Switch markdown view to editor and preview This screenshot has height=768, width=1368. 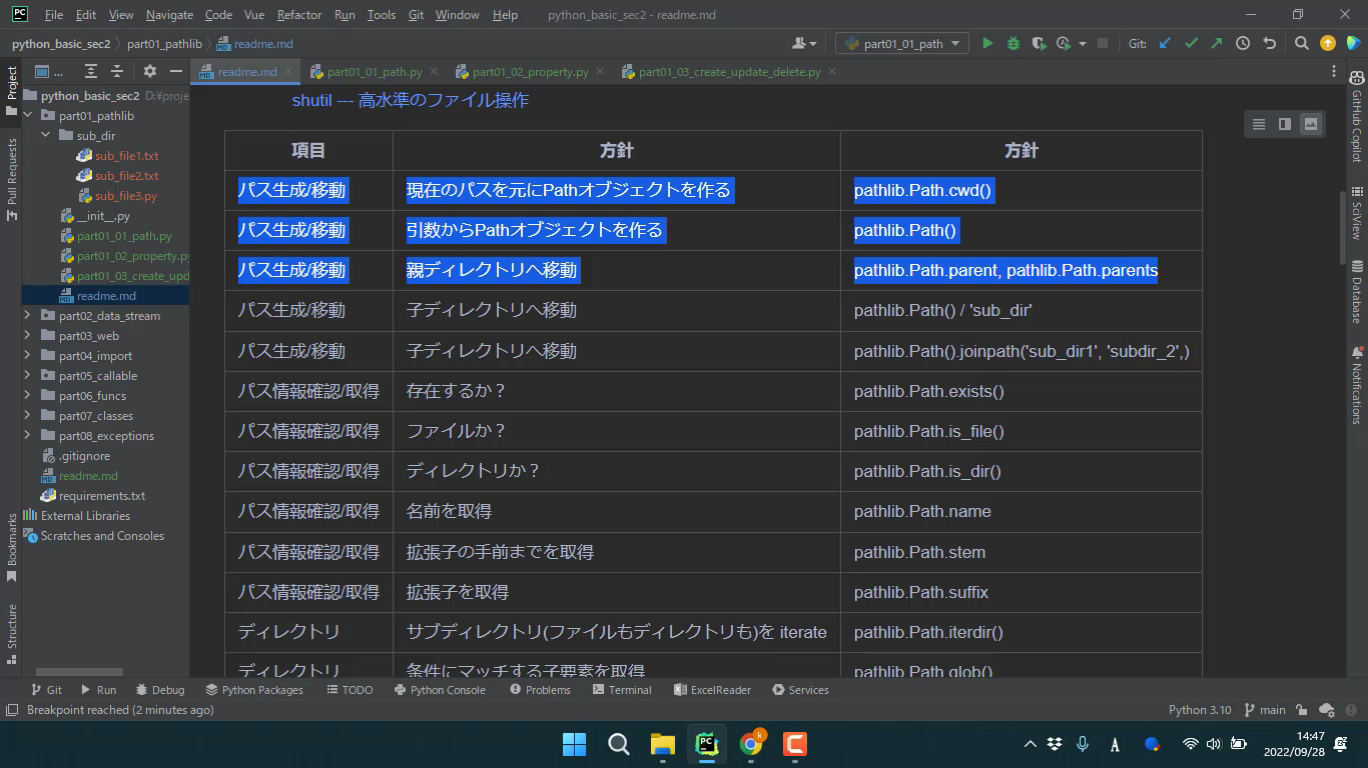(1285, 124)
